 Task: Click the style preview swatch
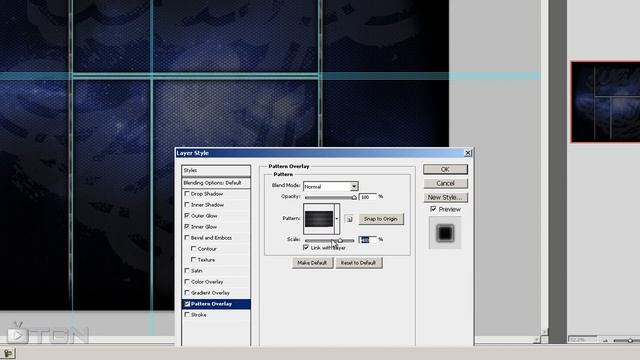445,233
